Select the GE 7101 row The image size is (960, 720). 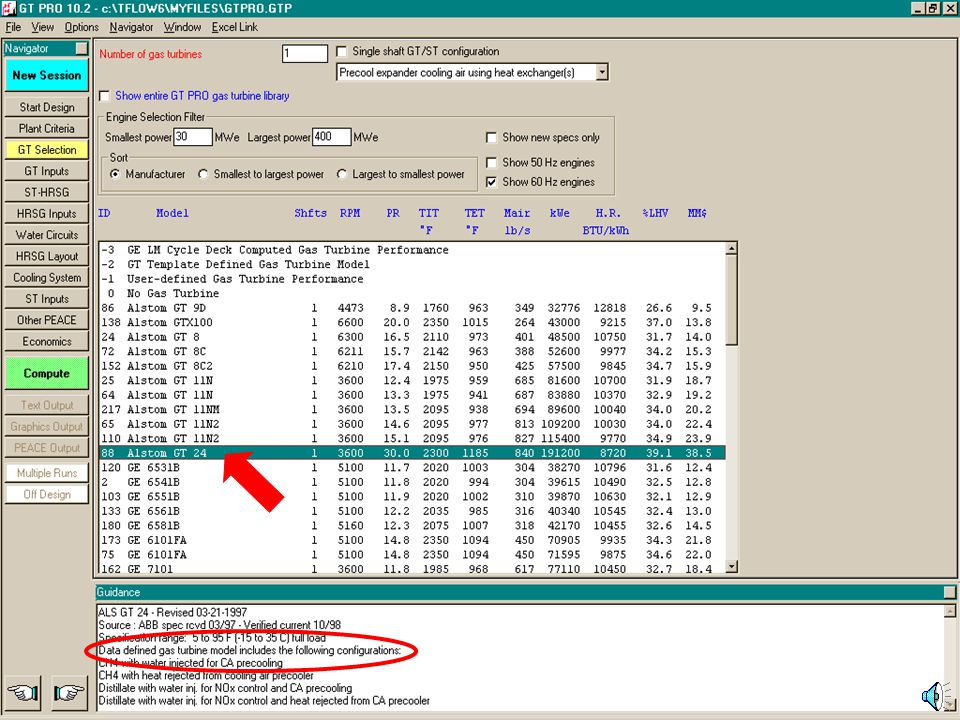click(412, 569)
